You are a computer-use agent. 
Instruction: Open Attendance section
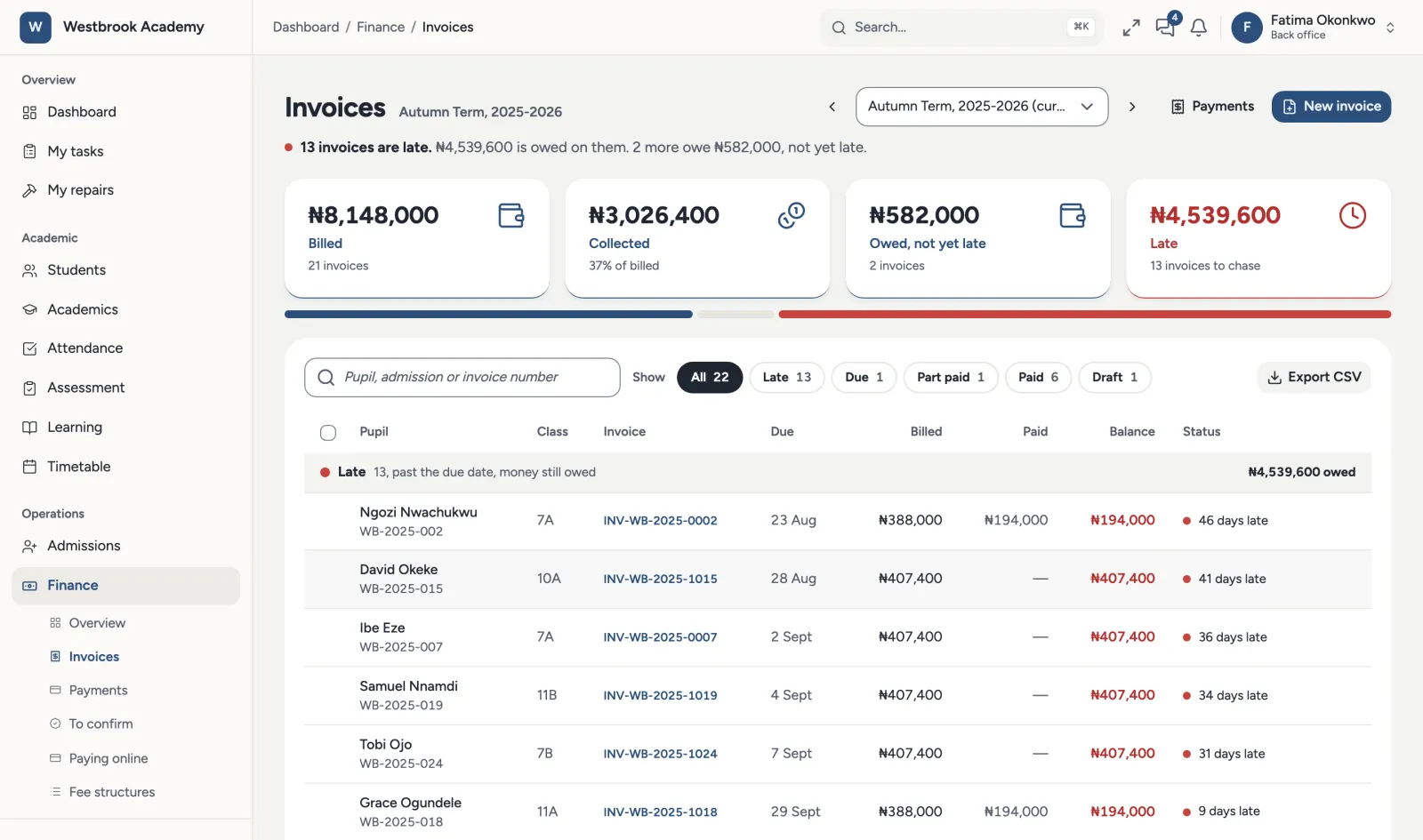click(x=126, y=348)
